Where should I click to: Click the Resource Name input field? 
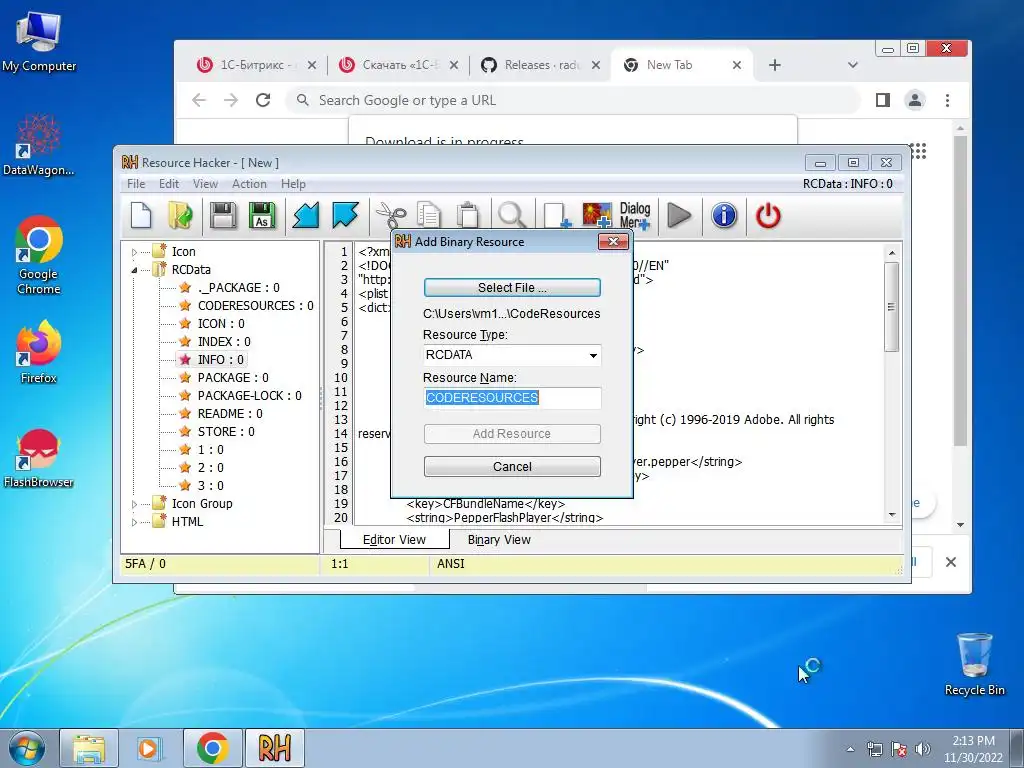(x=512, y=398)
